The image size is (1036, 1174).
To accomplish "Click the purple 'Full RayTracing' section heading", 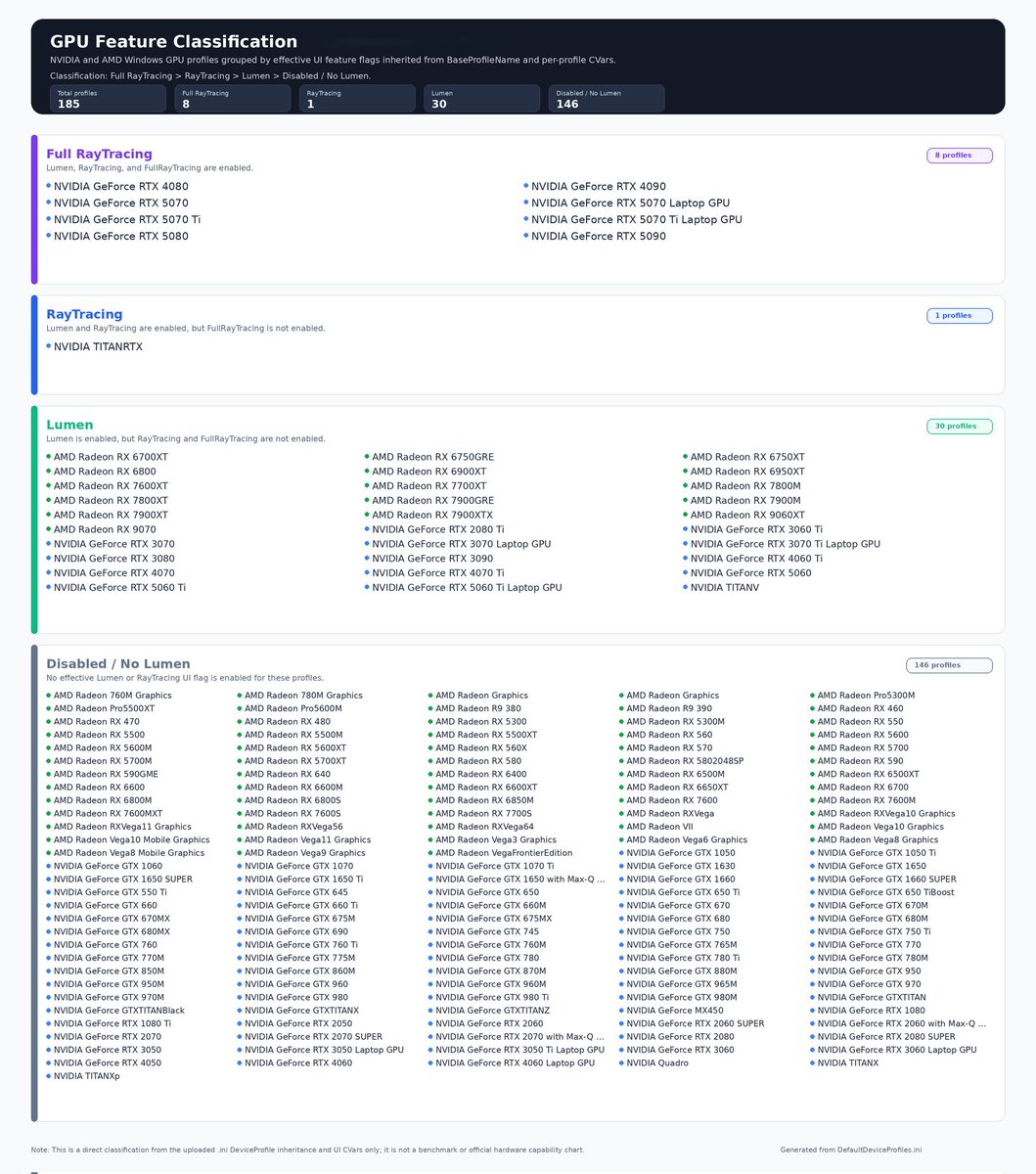I will click(99, 154).
